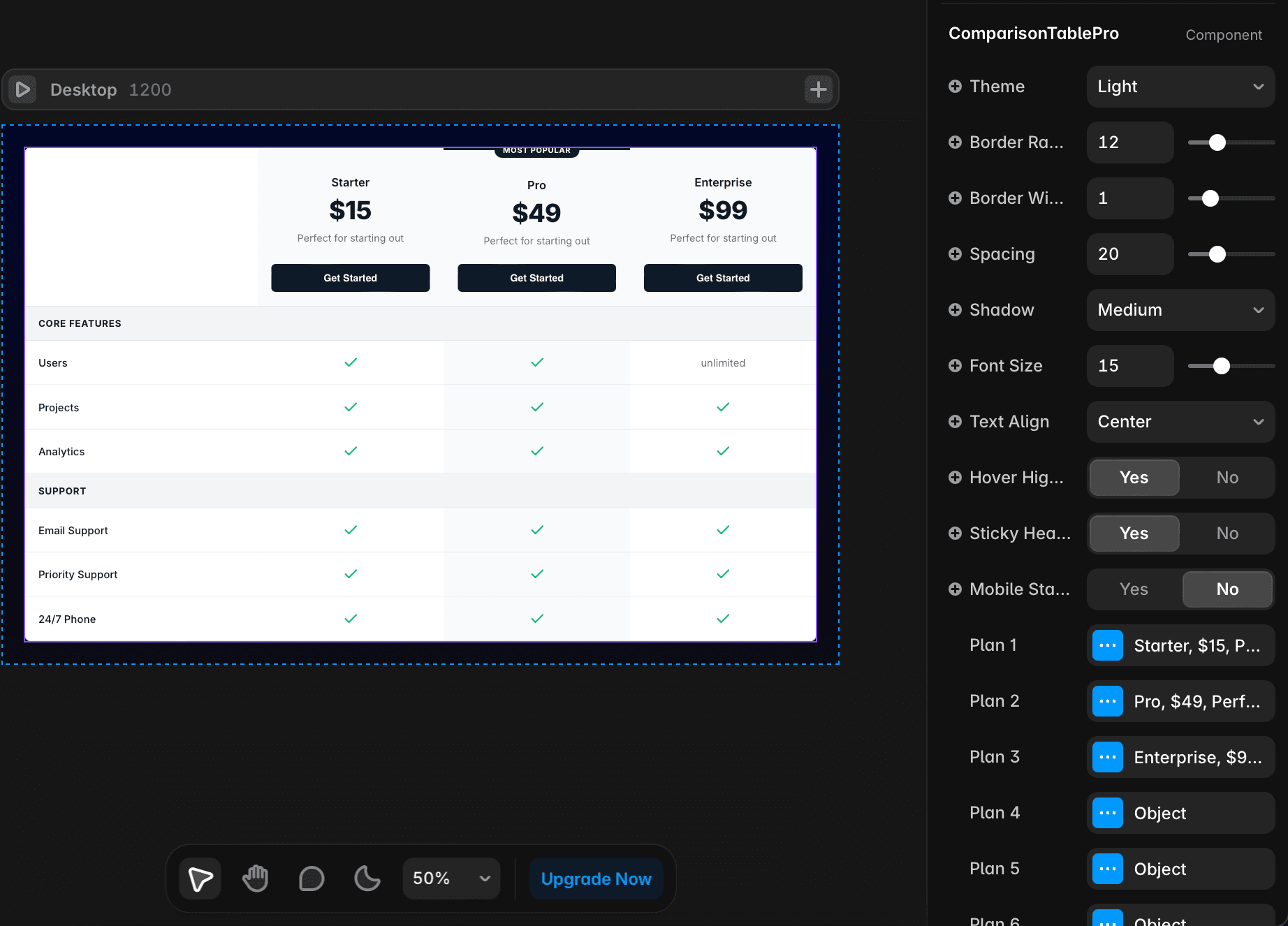1288x926 pixels.
Task: Activate the hand pan tool
Action: (x=256, y=879)
